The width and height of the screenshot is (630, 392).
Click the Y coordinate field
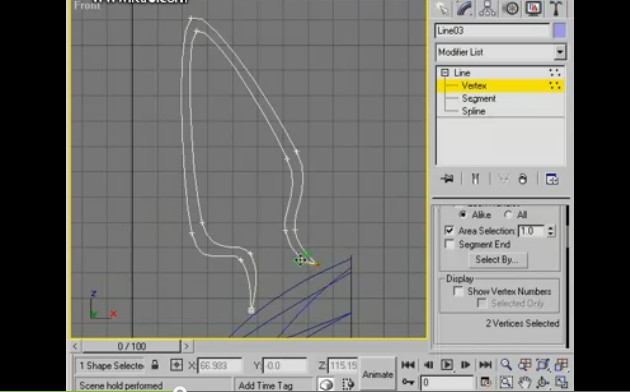pos(285,365)
